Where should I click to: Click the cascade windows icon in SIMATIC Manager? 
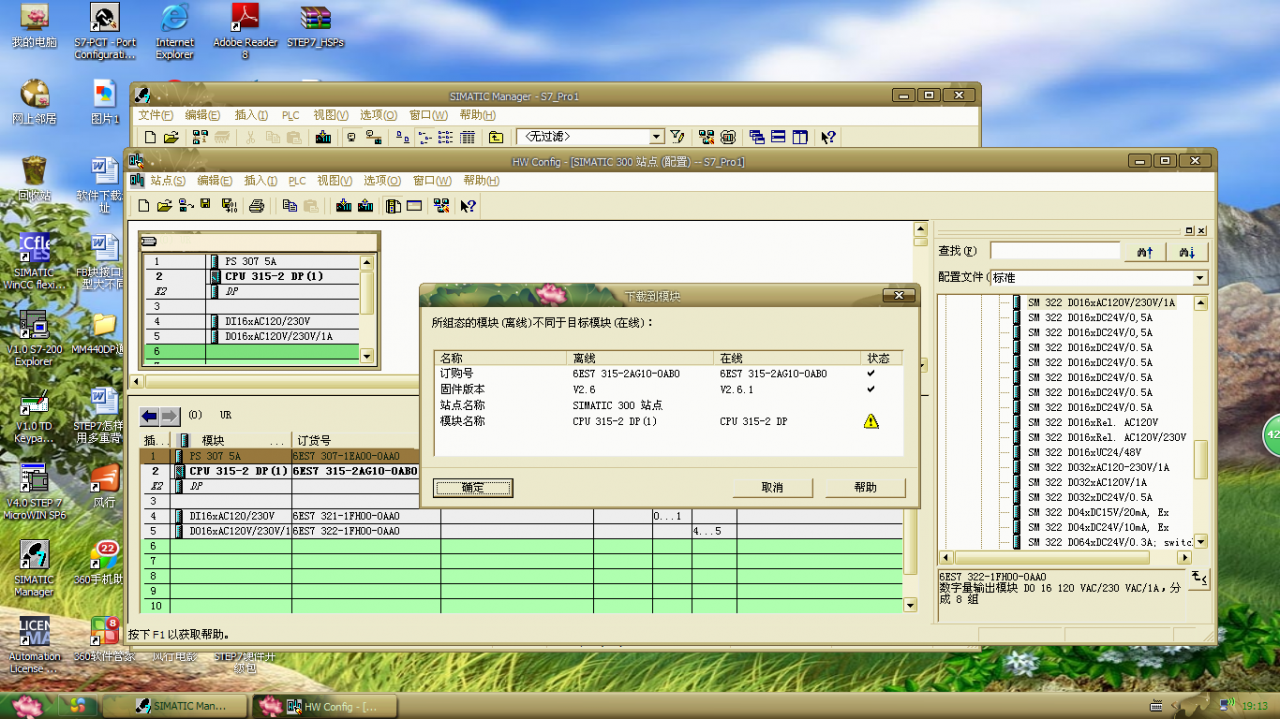coord(757,137)
